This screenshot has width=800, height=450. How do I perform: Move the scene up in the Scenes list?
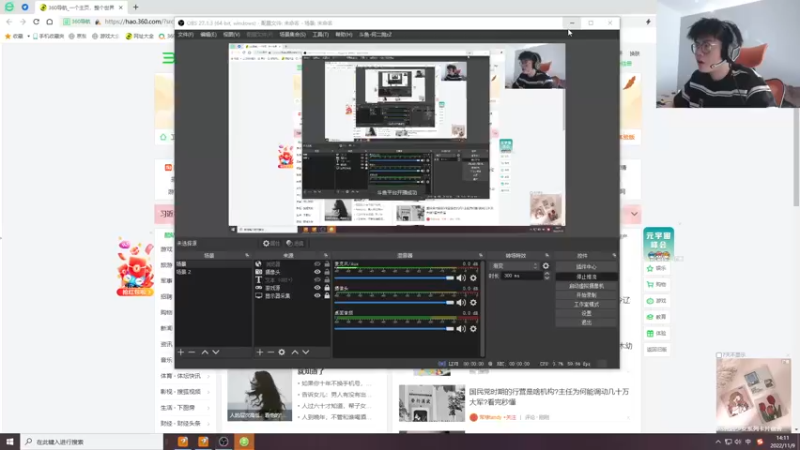click(205, 352)
